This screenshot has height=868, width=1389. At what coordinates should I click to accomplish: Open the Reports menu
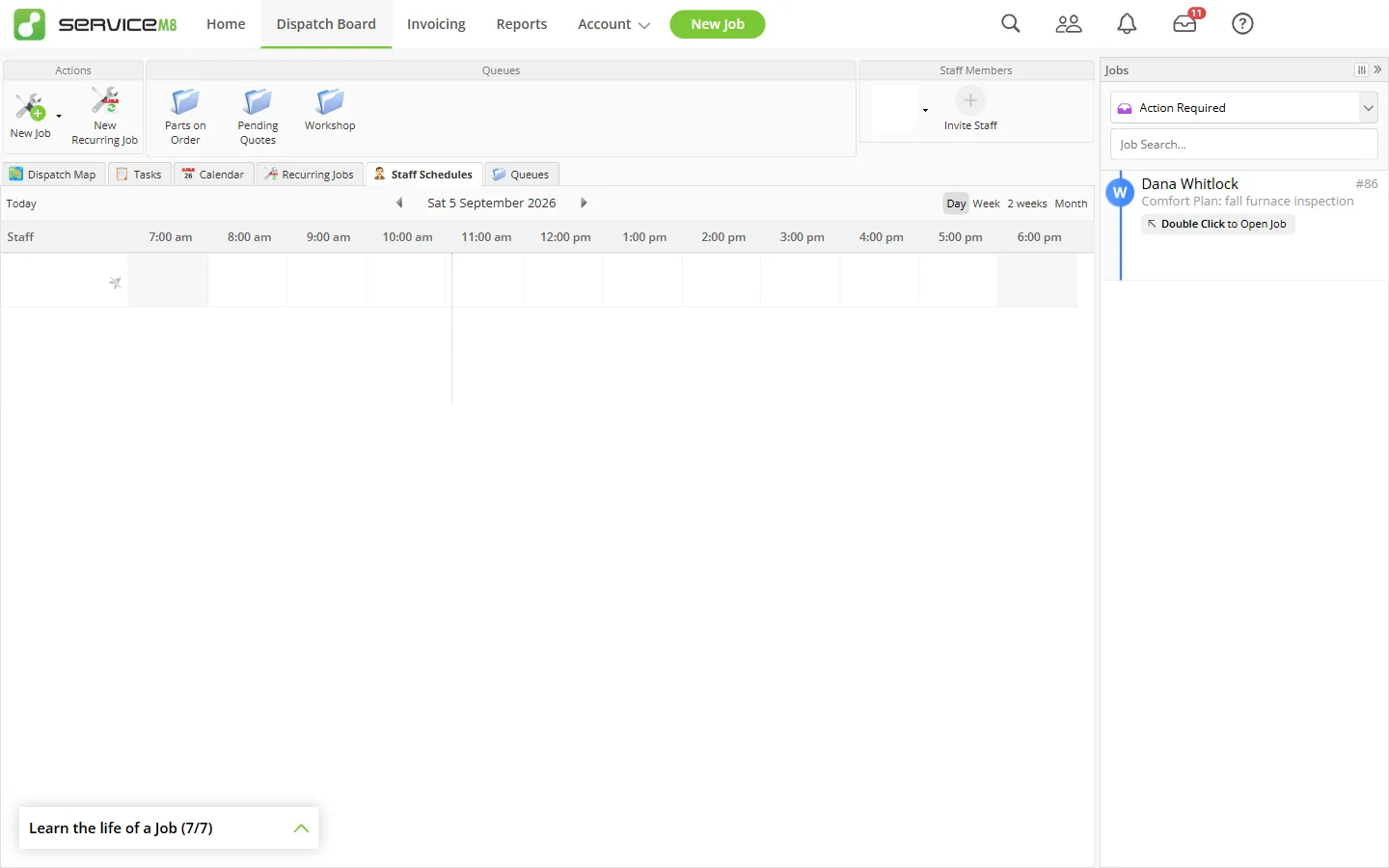tap(522, 24)
